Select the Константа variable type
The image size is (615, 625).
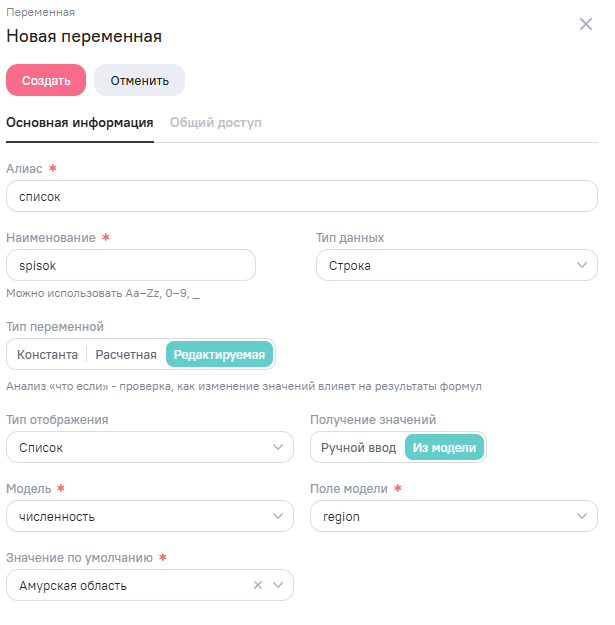(47, 355)
